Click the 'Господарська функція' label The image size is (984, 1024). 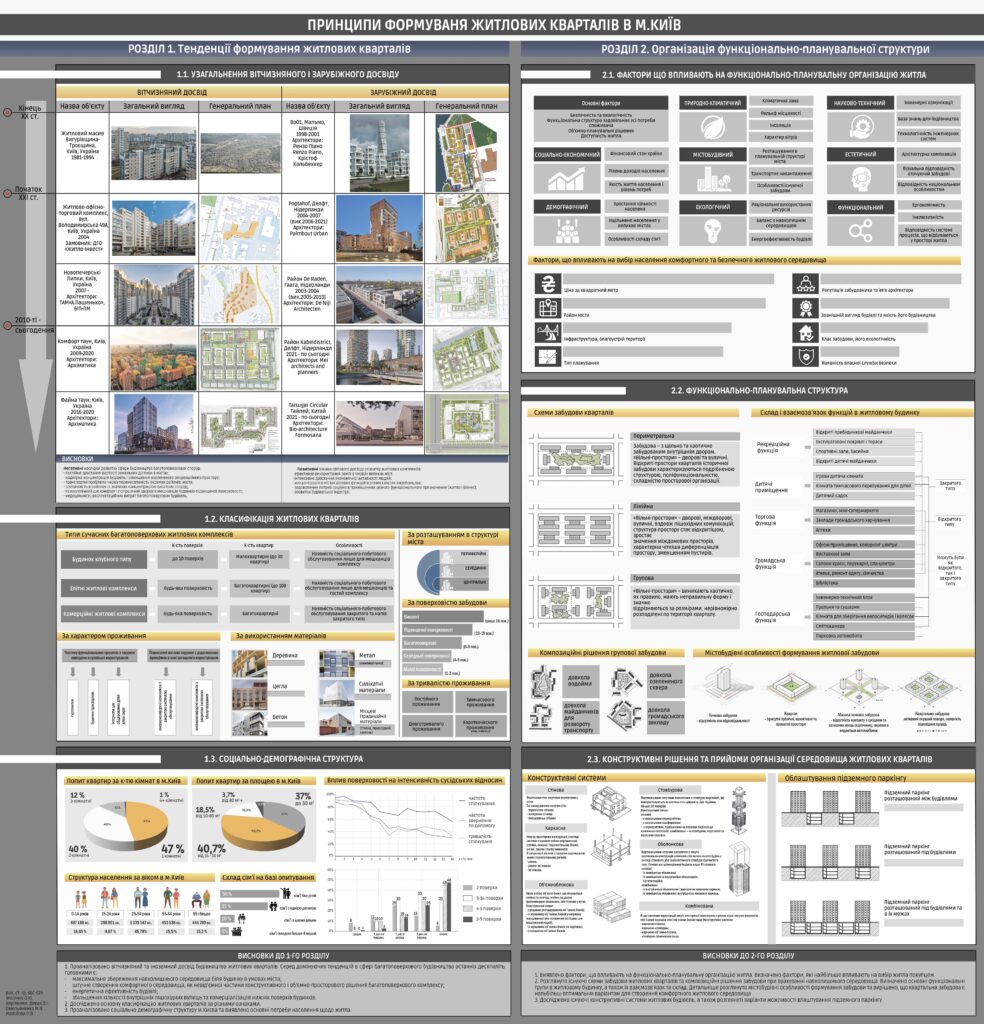(x=773, y=616)
